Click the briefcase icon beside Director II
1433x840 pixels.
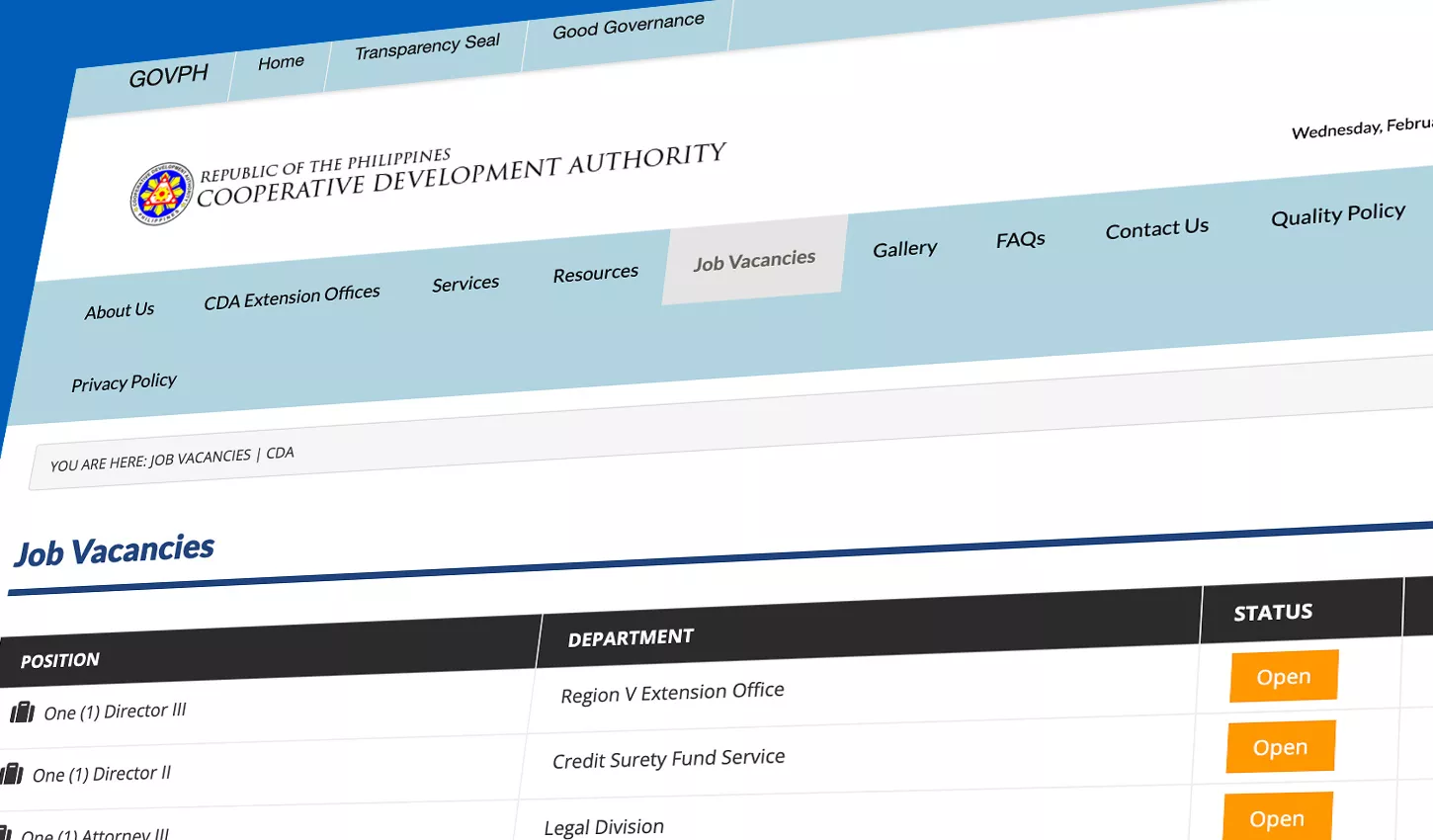point(12,772)
